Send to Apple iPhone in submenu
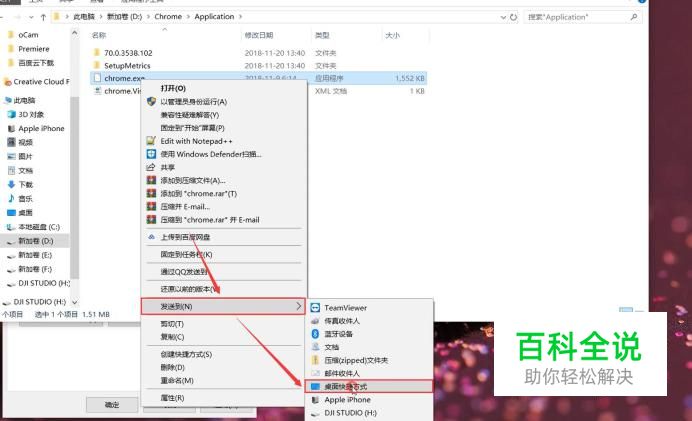Viewport: 692px width, 421px height. tap(347, 399)
